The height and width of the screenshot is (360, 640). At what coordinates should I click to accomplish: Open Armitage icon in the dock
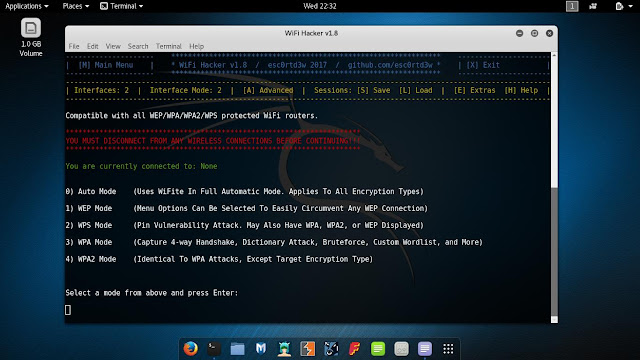[284, 349]
